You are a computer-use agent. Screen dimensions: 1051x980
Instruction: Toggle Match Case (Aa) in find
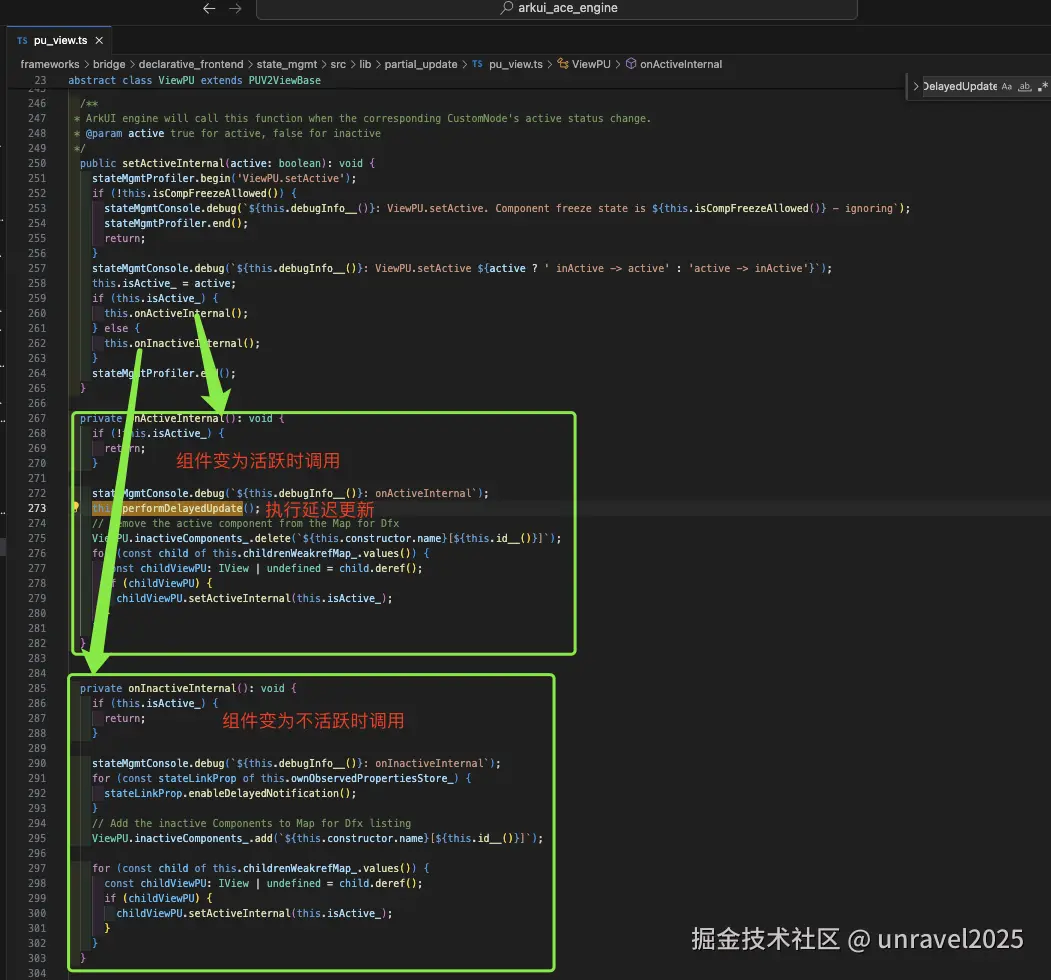click(1007, 86)
